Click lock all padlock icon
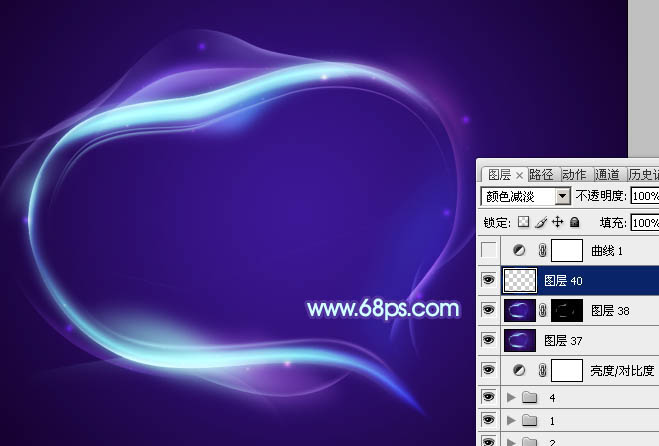Screen dimensions: 659x446 574,222
